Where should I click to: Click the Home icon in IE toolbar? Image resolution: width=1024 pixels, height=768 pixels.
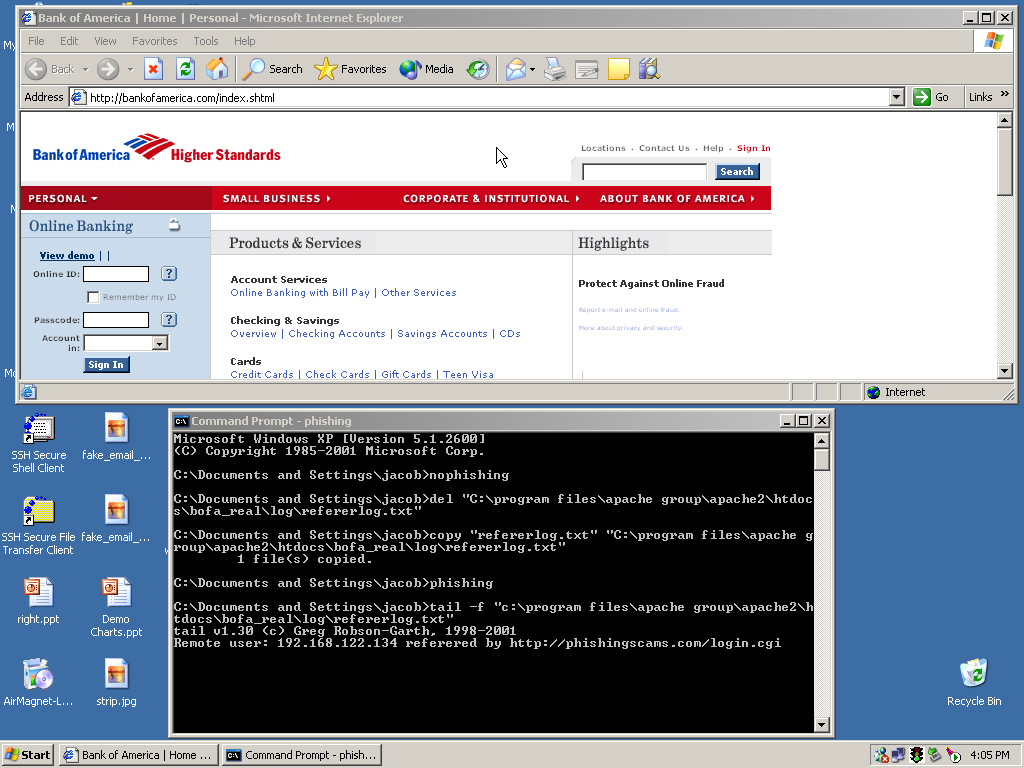tap(216, 69)
